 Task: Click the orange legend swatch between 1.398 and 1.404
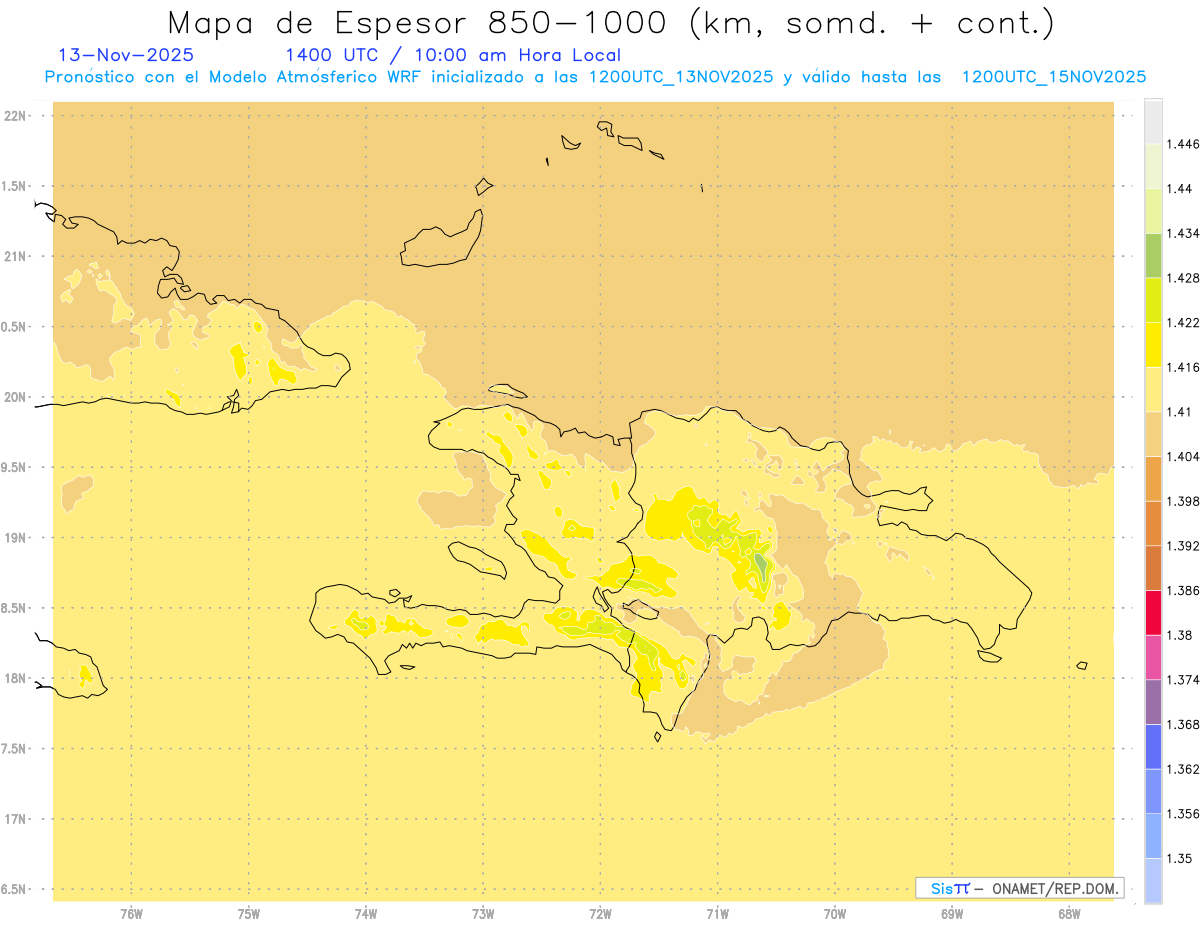[x=1153, y=478]
